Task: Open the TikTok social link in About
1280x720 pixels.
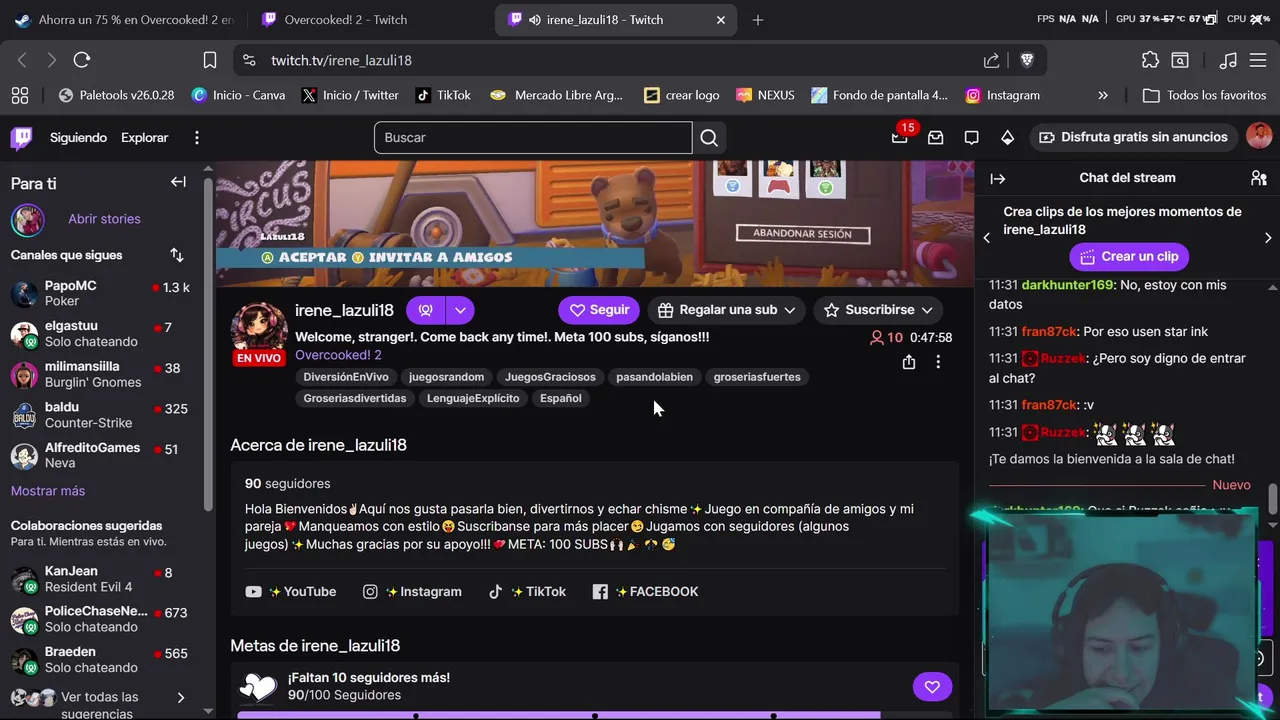Action: 527,592
